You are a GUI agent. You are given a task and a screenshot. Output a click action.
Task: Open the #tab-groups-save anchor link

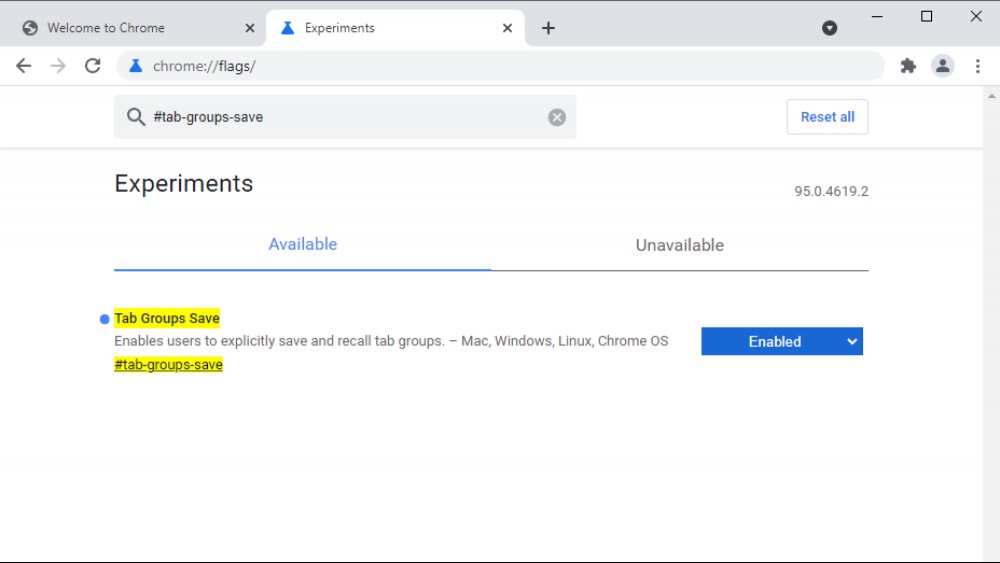168,365
